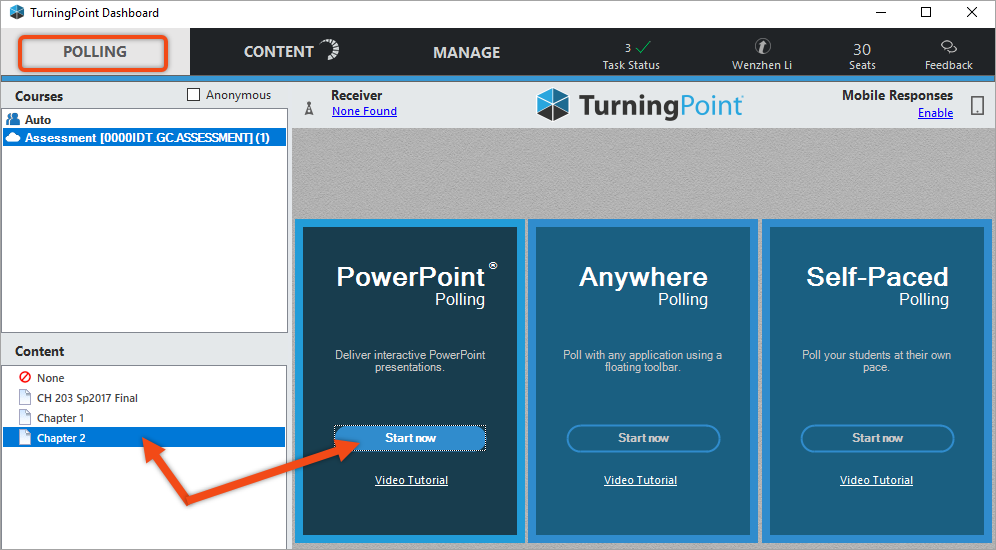Start Self-Paced Polling now
The width and height of the screenshot is (996, 550).
point(877,438)
